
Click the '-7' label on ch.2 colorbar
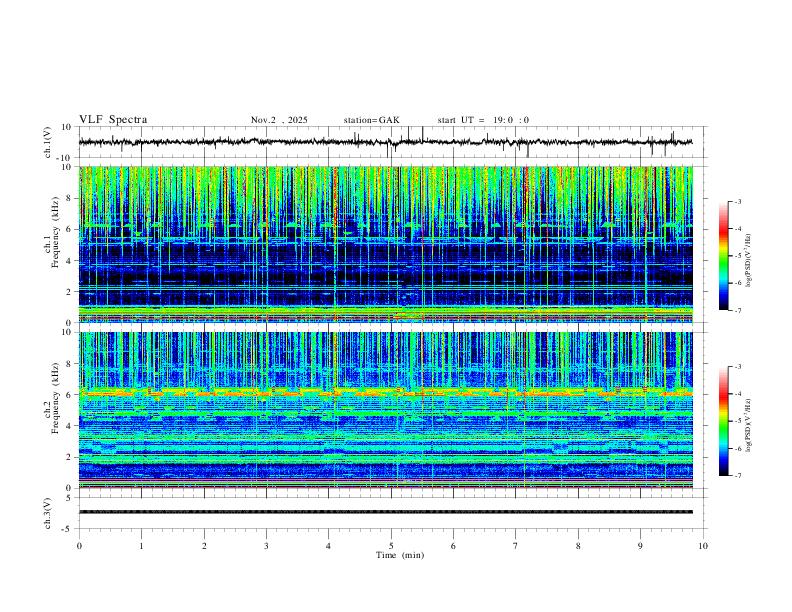(737, 475)
